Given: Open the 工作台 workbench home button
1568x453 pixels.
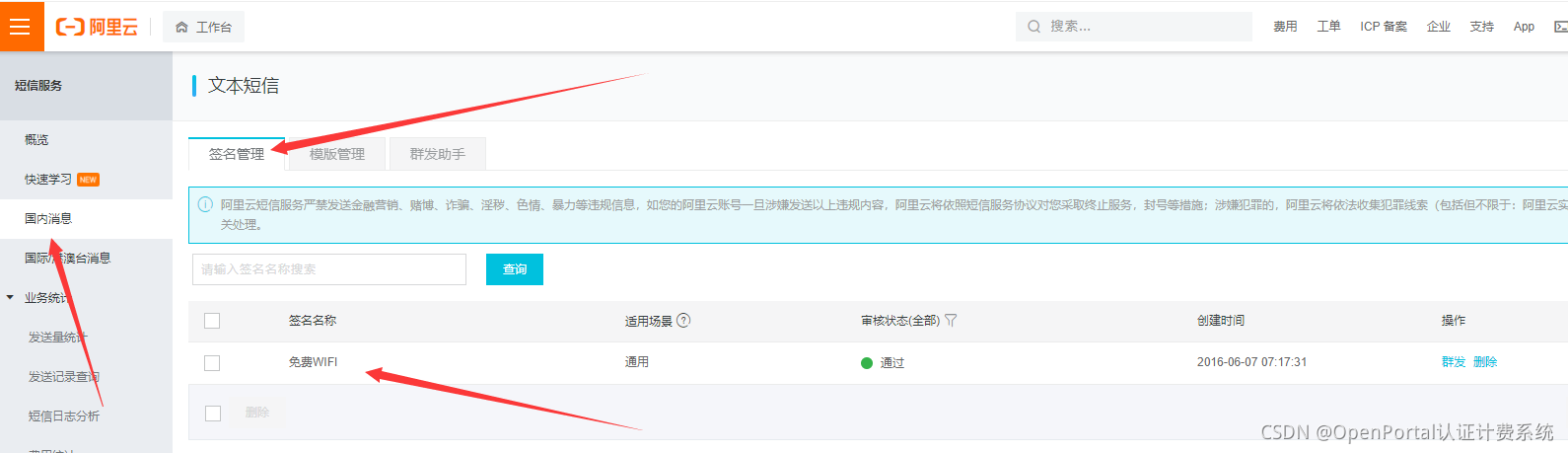Looking at the screenshot, I should 203,27.
